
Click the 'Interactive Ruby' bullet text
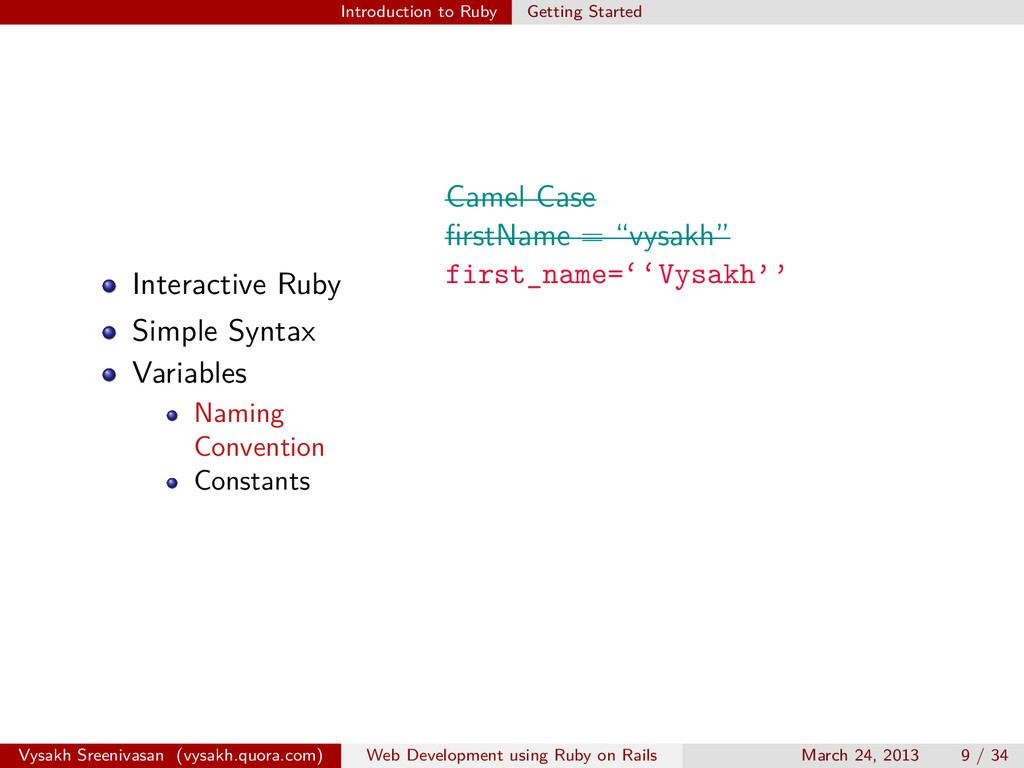pos(236,285)
